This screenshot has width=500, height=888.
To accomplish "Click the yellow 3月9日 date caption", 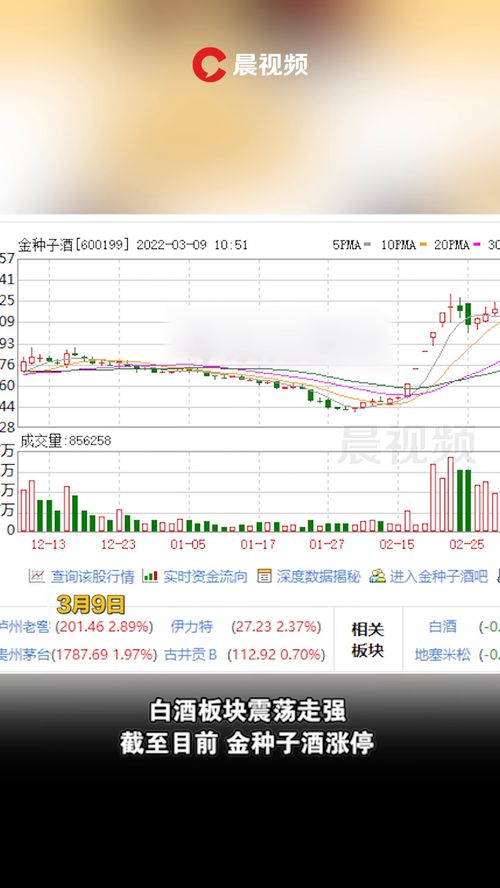I will tap(91, 605).
